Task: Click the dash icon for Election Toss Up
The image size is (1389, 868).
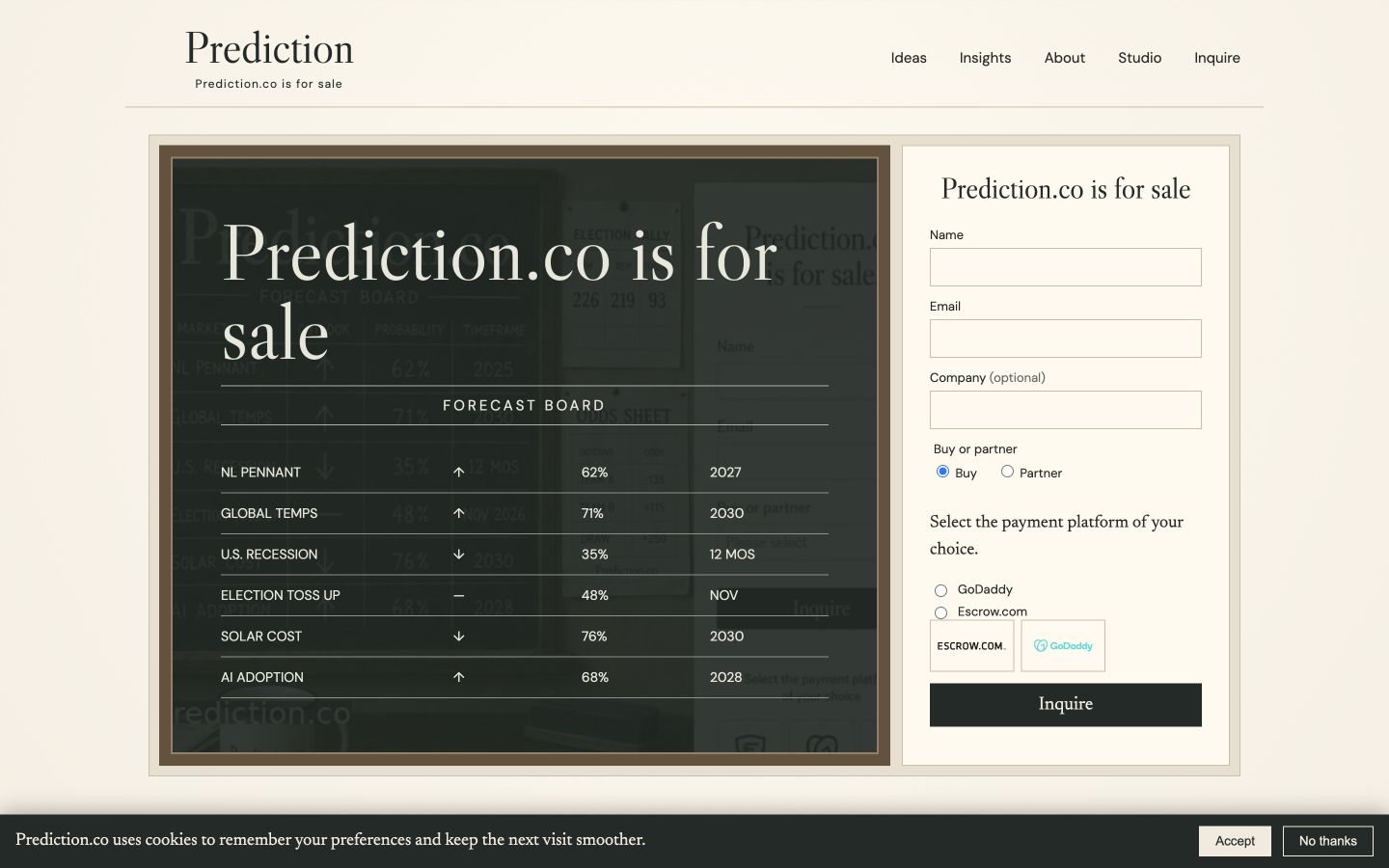Action: click(459, 595)
